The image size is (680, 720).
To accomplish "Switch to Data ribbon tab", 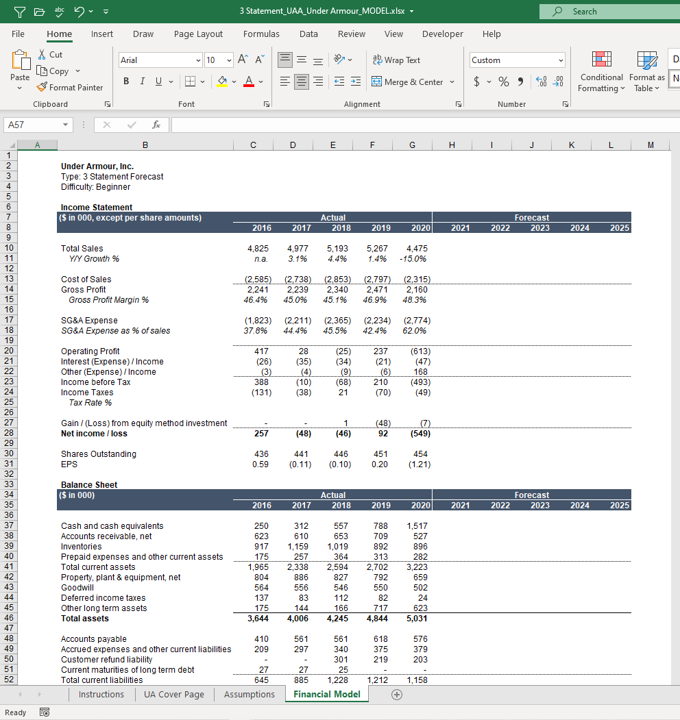I will tap(309, 34).
